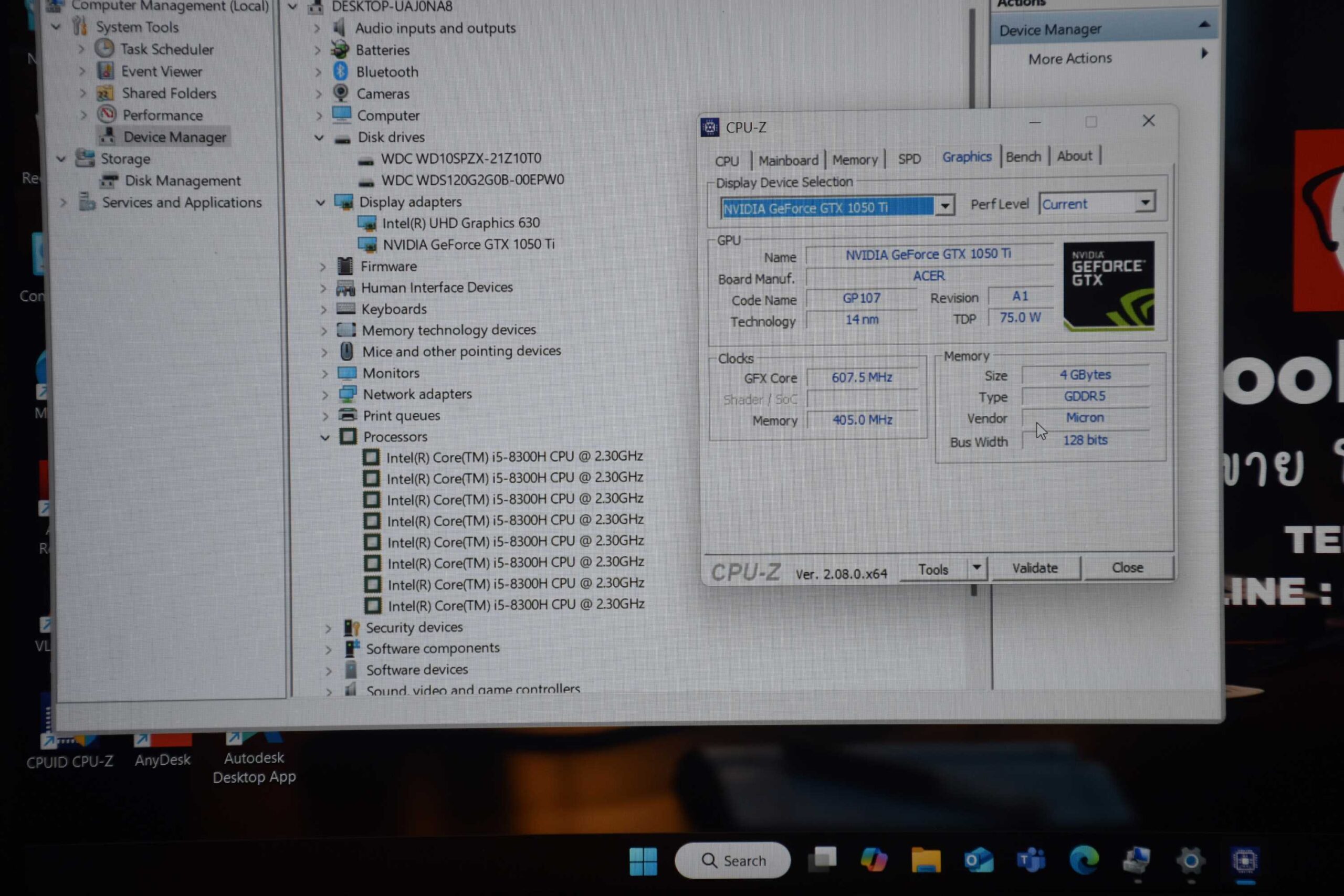Switch to the Memory tab

[x=855, y=160]
